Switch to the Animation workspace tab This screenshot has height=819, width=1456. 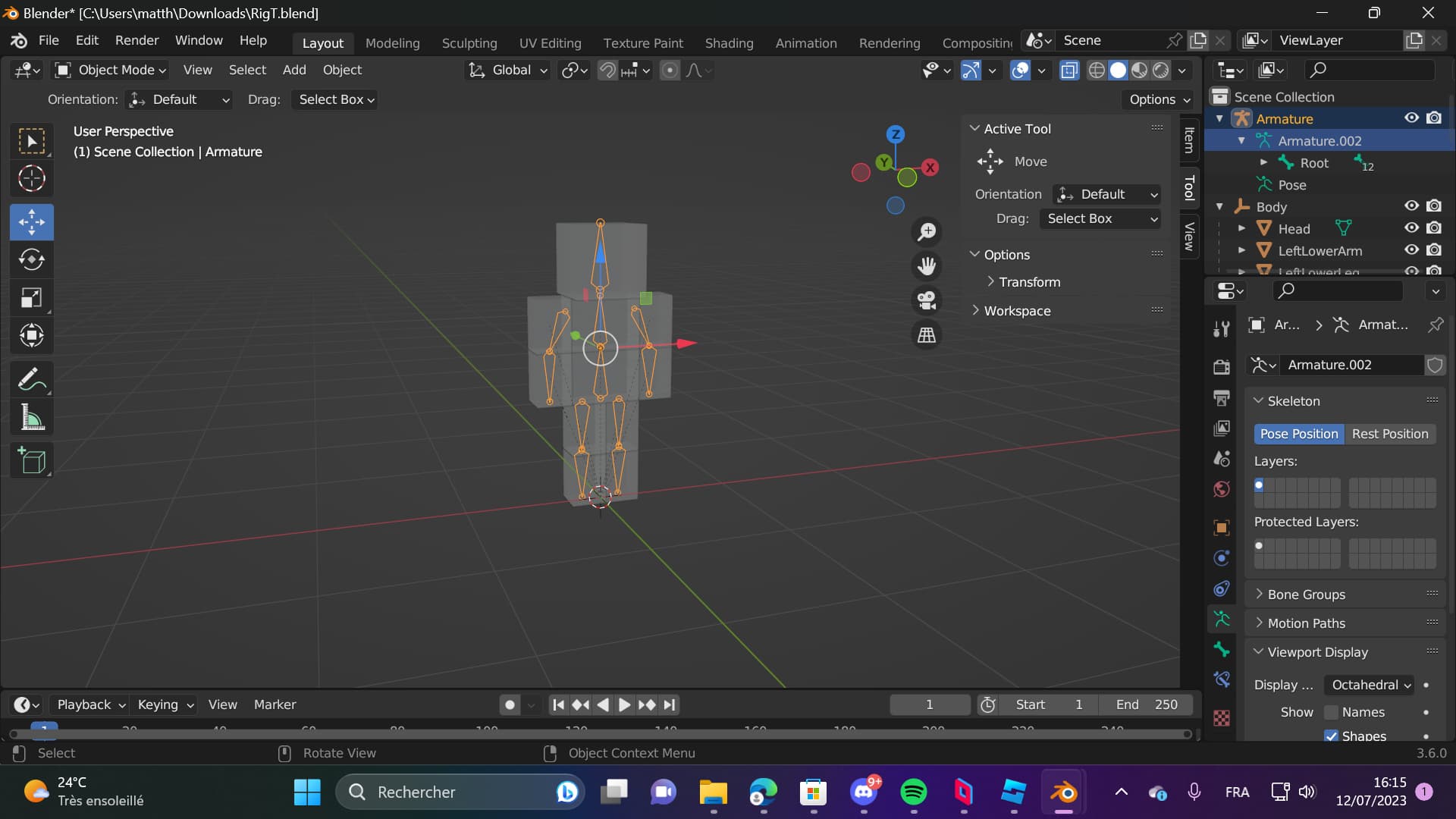tap(805, 43)
